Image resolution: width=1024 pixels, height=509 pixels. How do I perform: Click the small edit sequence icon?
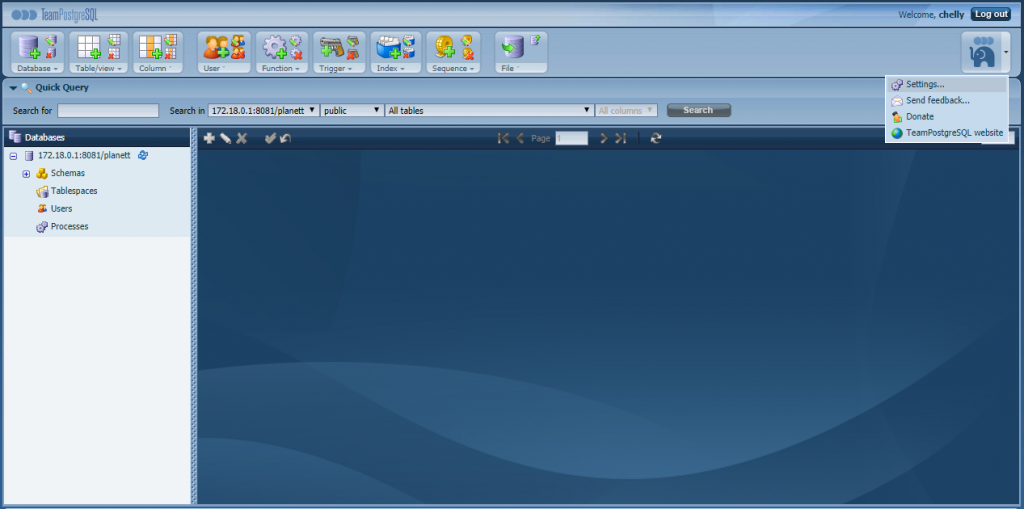tap(467, 41)
